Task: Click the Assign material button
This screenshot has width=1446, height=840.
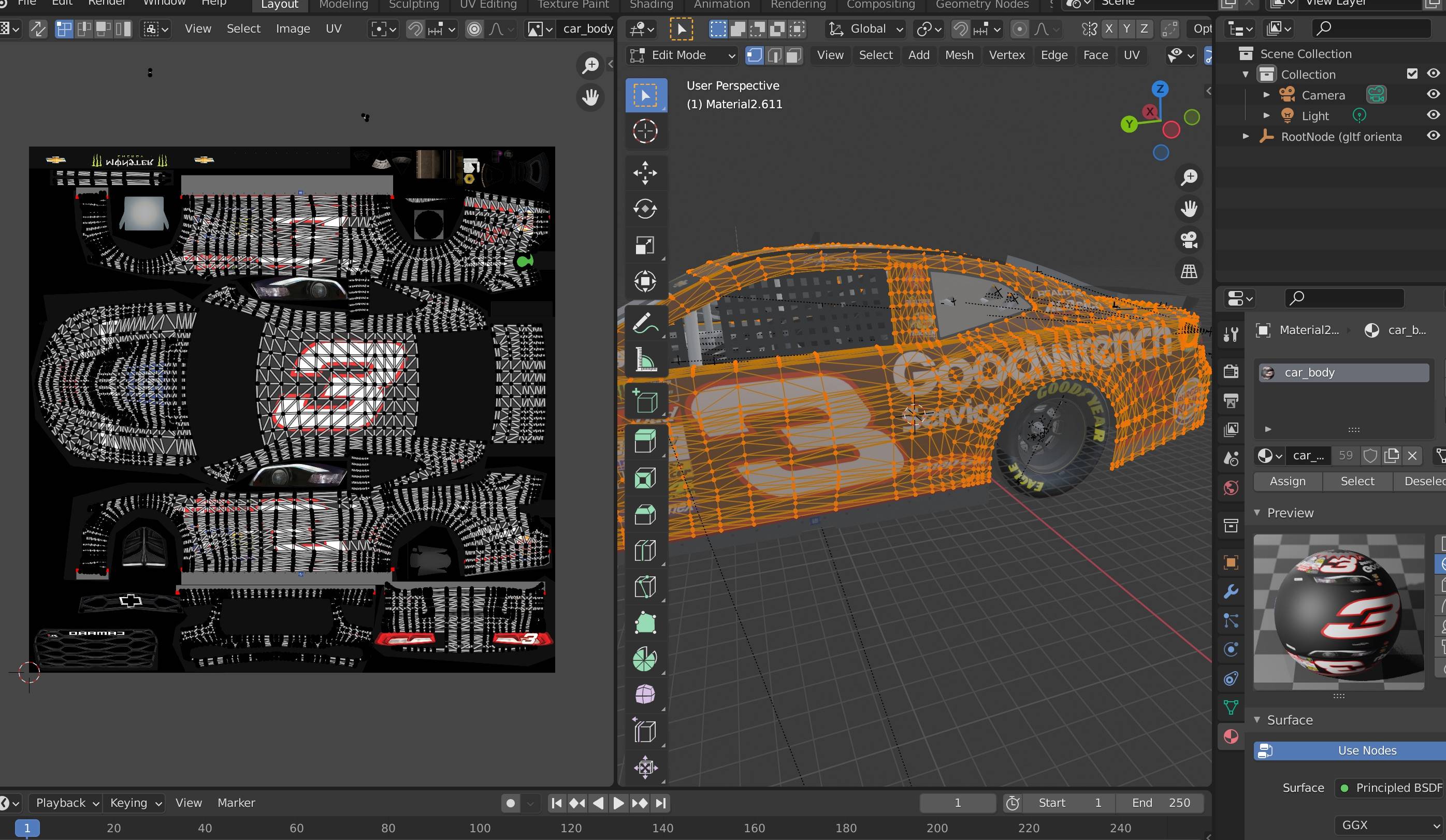Action: point(1287,482)
